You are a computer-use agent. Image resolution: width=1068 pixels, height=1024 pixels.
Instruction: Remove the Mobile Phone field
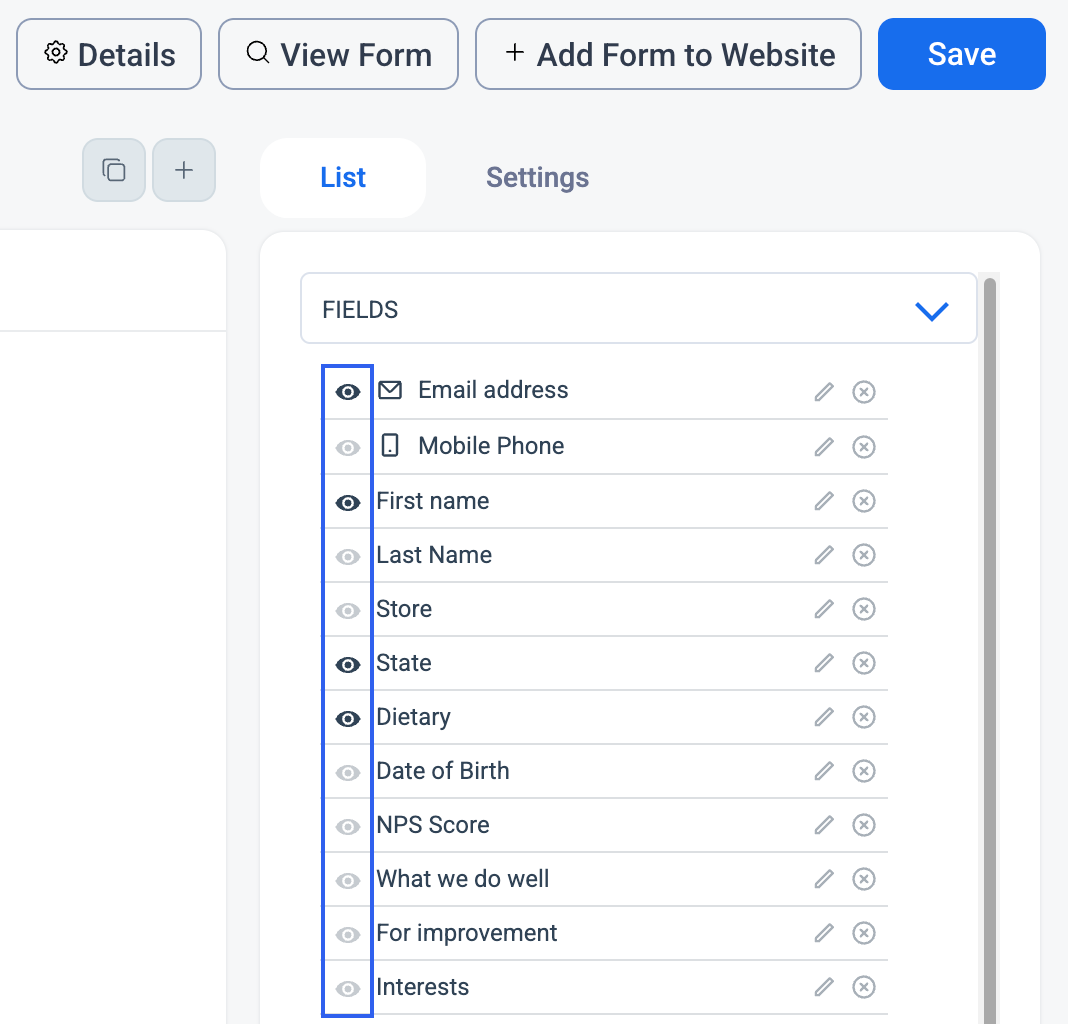[x=864, y=447]
